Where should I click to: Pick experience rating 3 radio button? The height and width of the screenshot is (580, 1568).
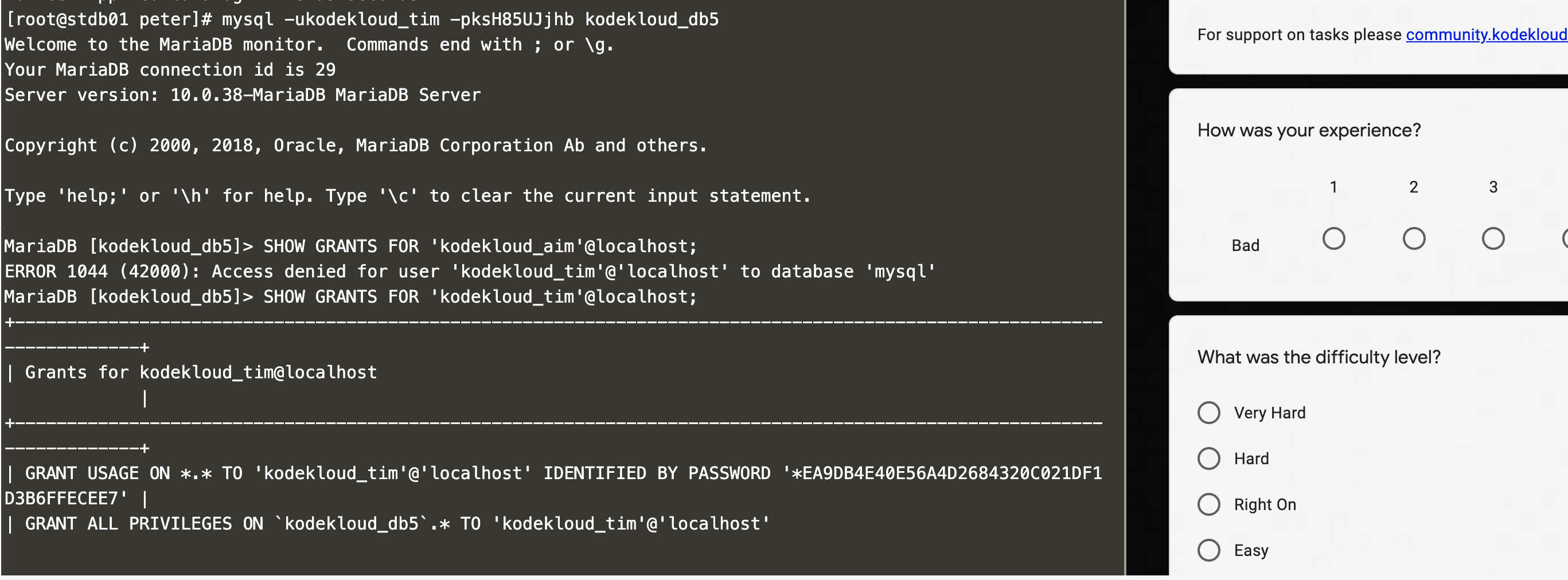(x=1492, y=238)
